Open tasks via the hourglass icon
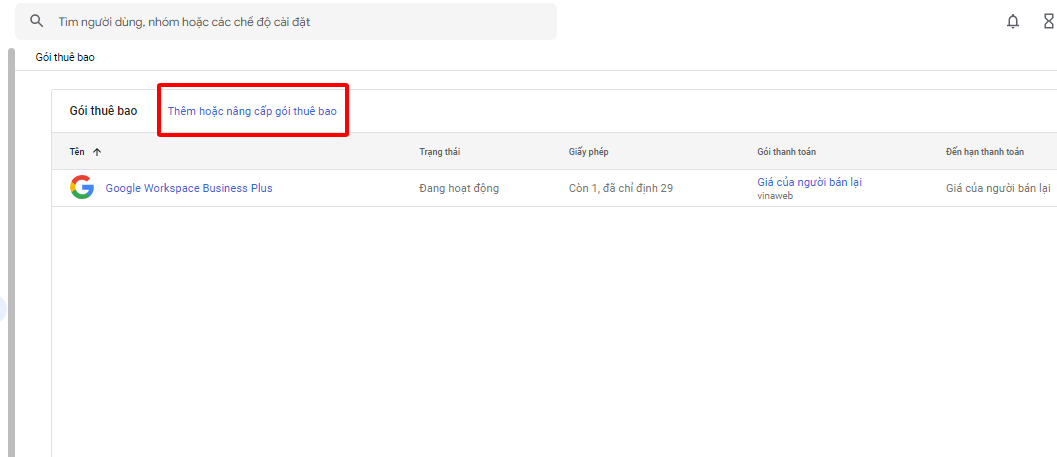The width and height of the screenshot is (1057, 457). pos(1048,21)
